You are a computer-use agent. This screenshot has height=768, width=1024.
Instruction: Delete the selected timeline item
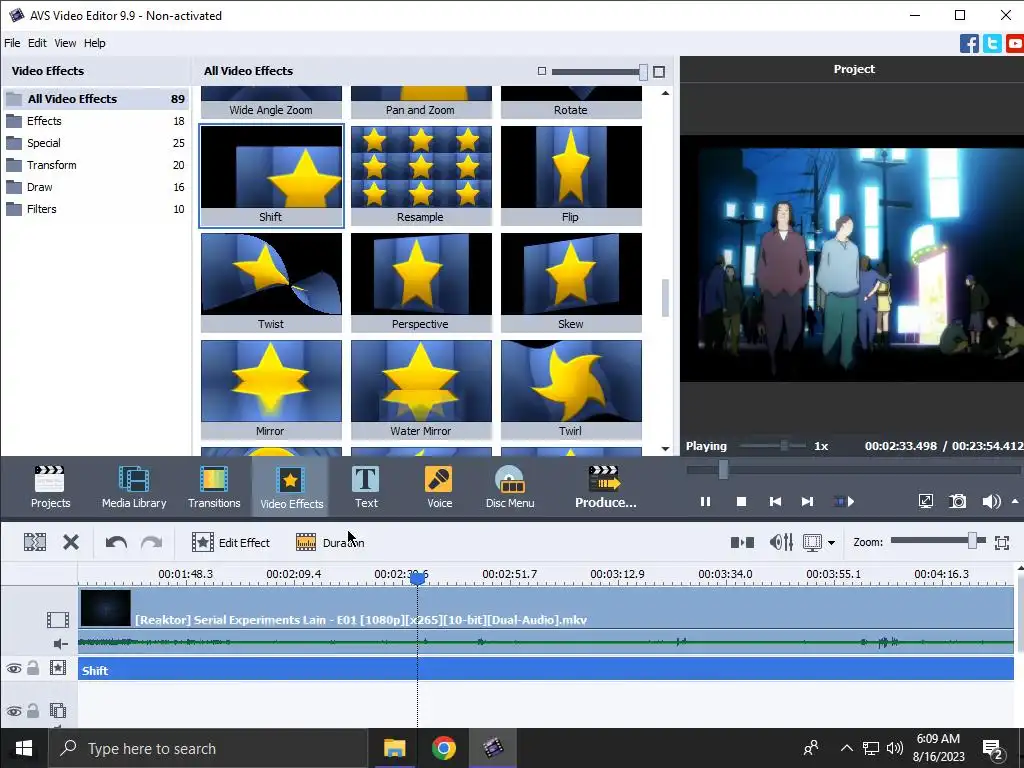pyautogui.click(x=71, y=542)
